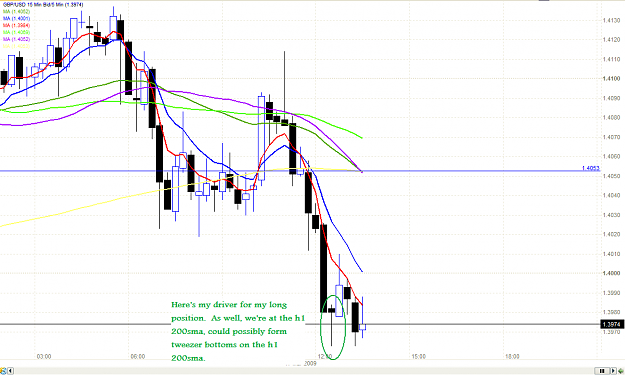Click the scroll-right arrow on the chart scrollbar
625x375 pixels.
613,371
